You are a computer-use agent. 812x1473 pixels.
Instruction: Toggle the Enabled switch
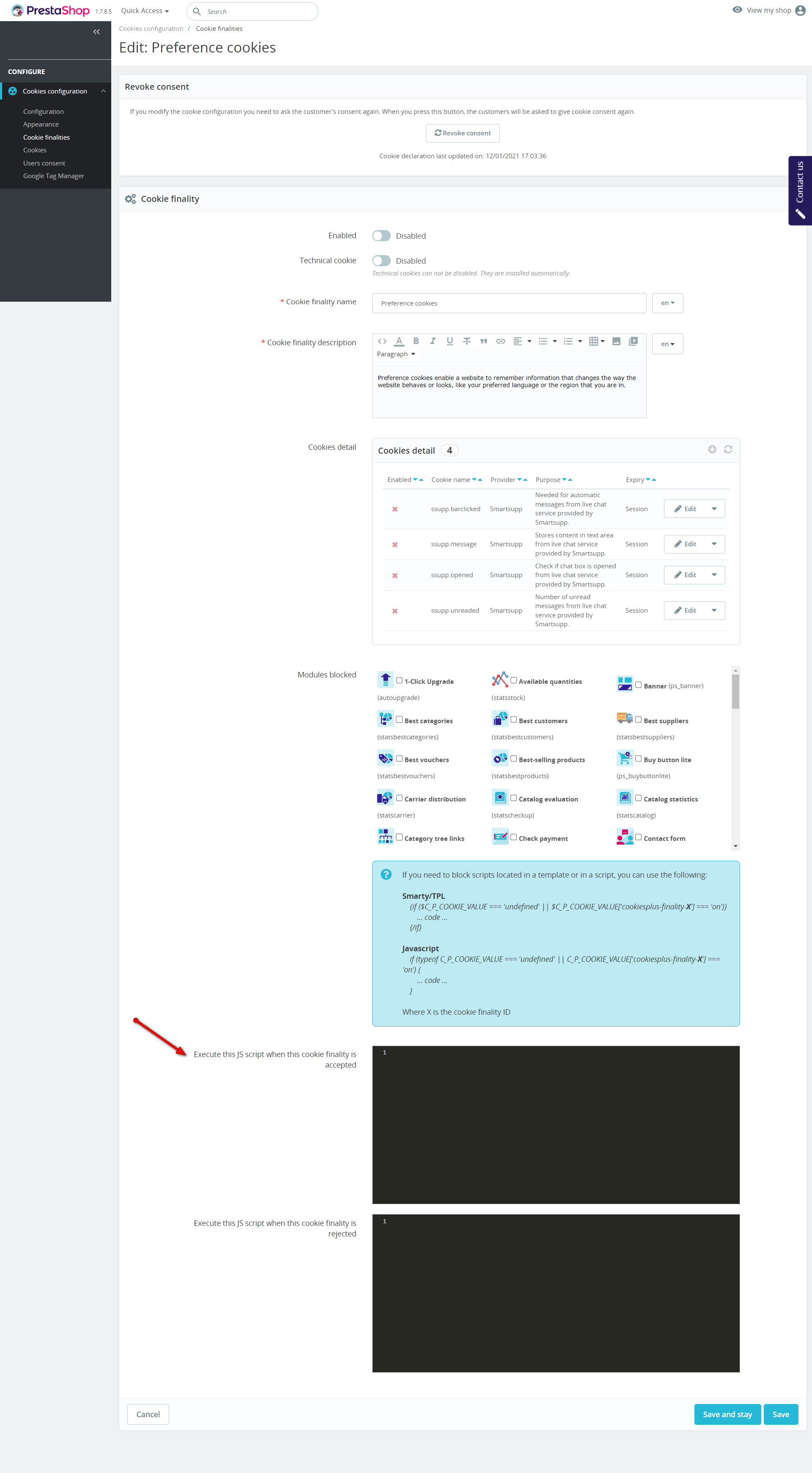(381, 236)
